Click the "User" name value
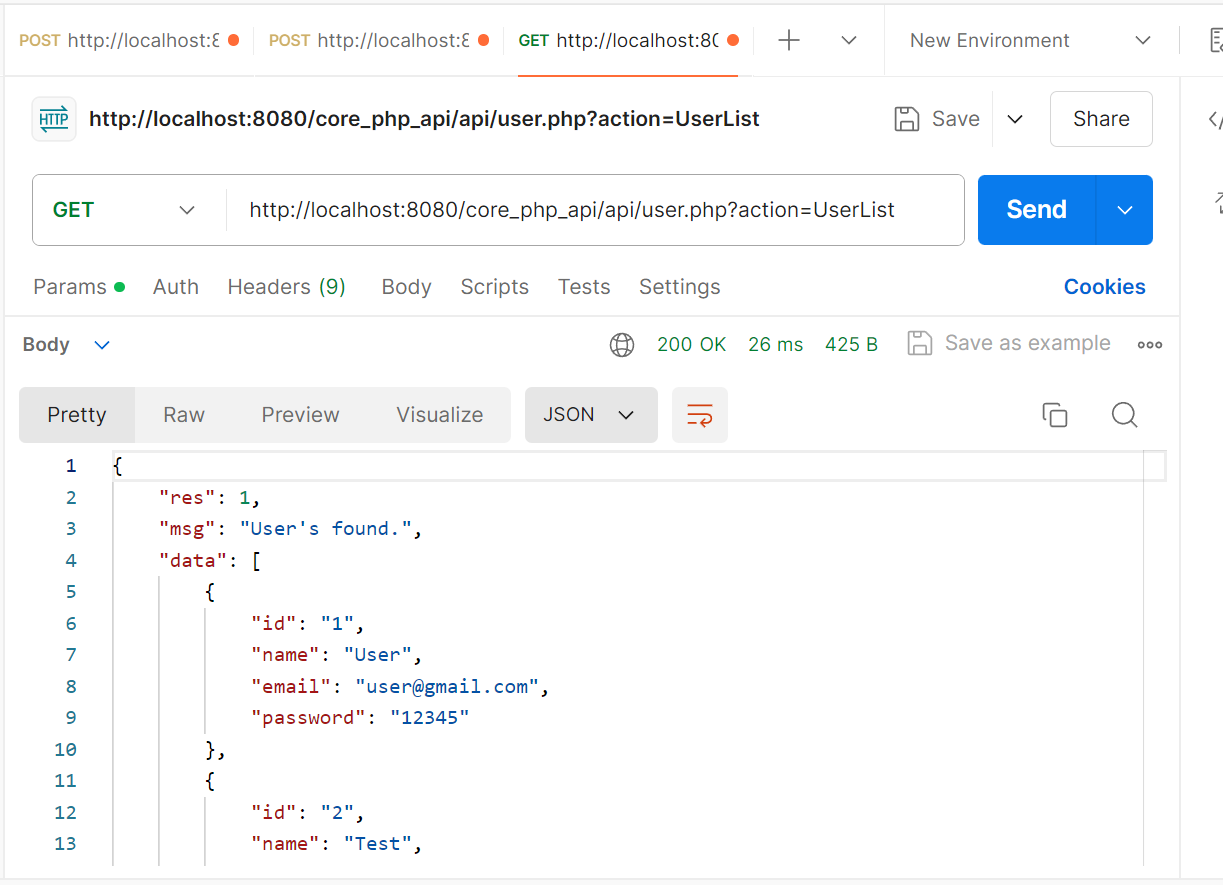The height and width of the screenshot is (885, 1223). click(x=378, y=655)
